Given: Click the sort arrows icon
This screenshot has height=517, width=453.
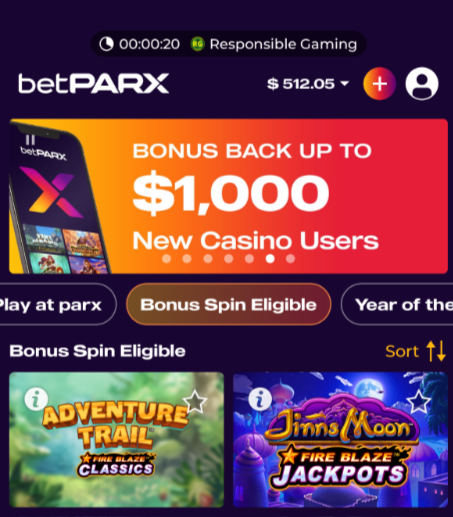Looking at the screenshot, I should click(x=436, y=351).
